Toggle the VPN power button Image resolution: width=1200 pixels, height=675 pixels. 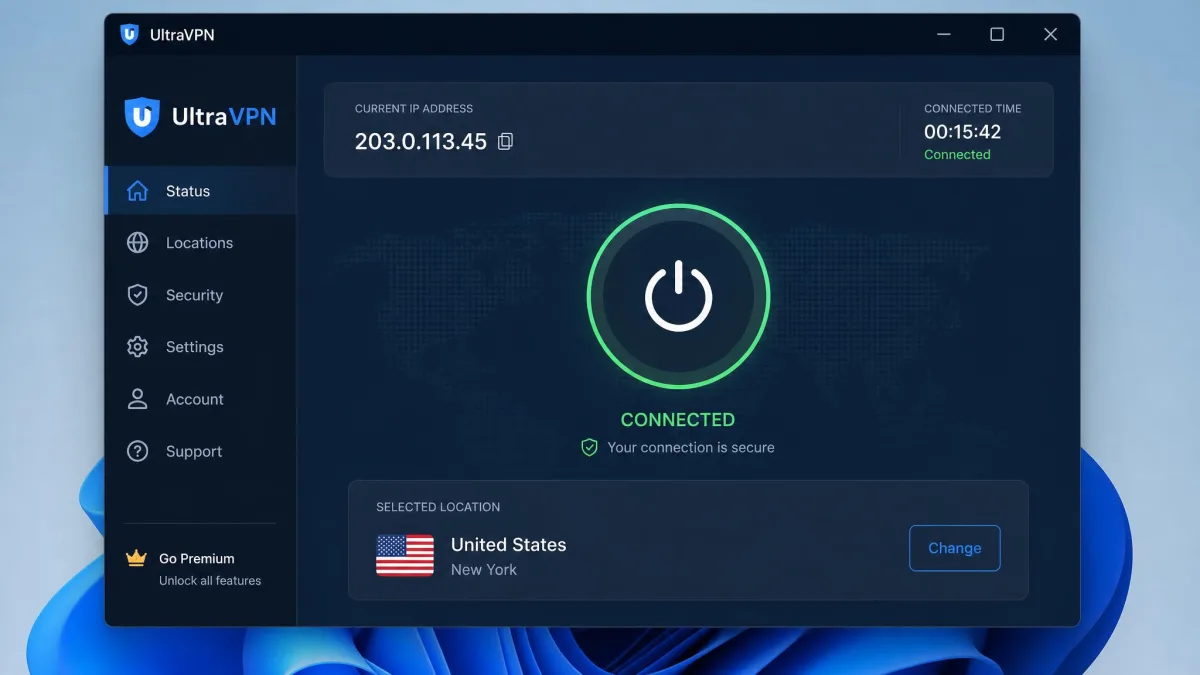point(678,296)
